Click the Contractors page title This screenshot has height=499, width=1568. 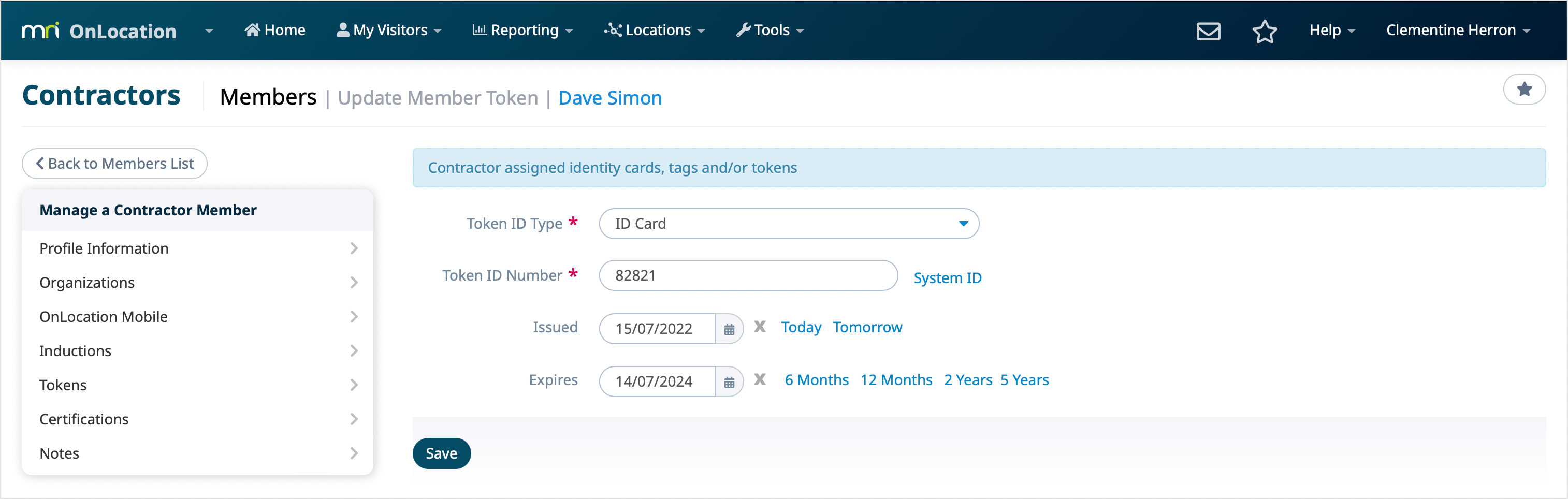(x=101, y=96)
